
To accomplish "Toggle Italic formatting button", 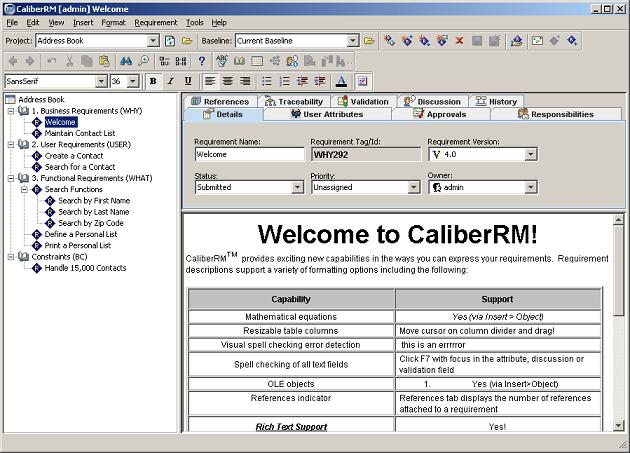I will [x=170, y=81].
